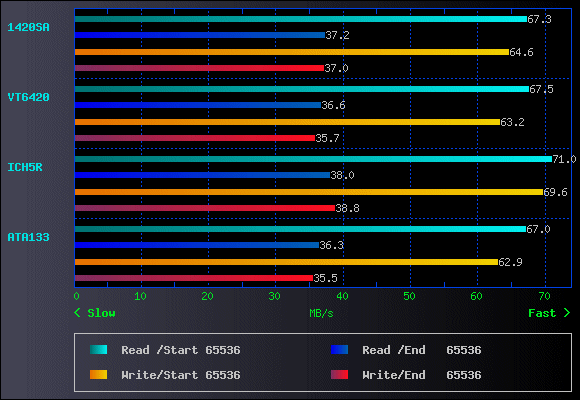The height and width of the screenshot is (400, 580).
Task: Click axis tick label 50
Action: tap(409, 296)
